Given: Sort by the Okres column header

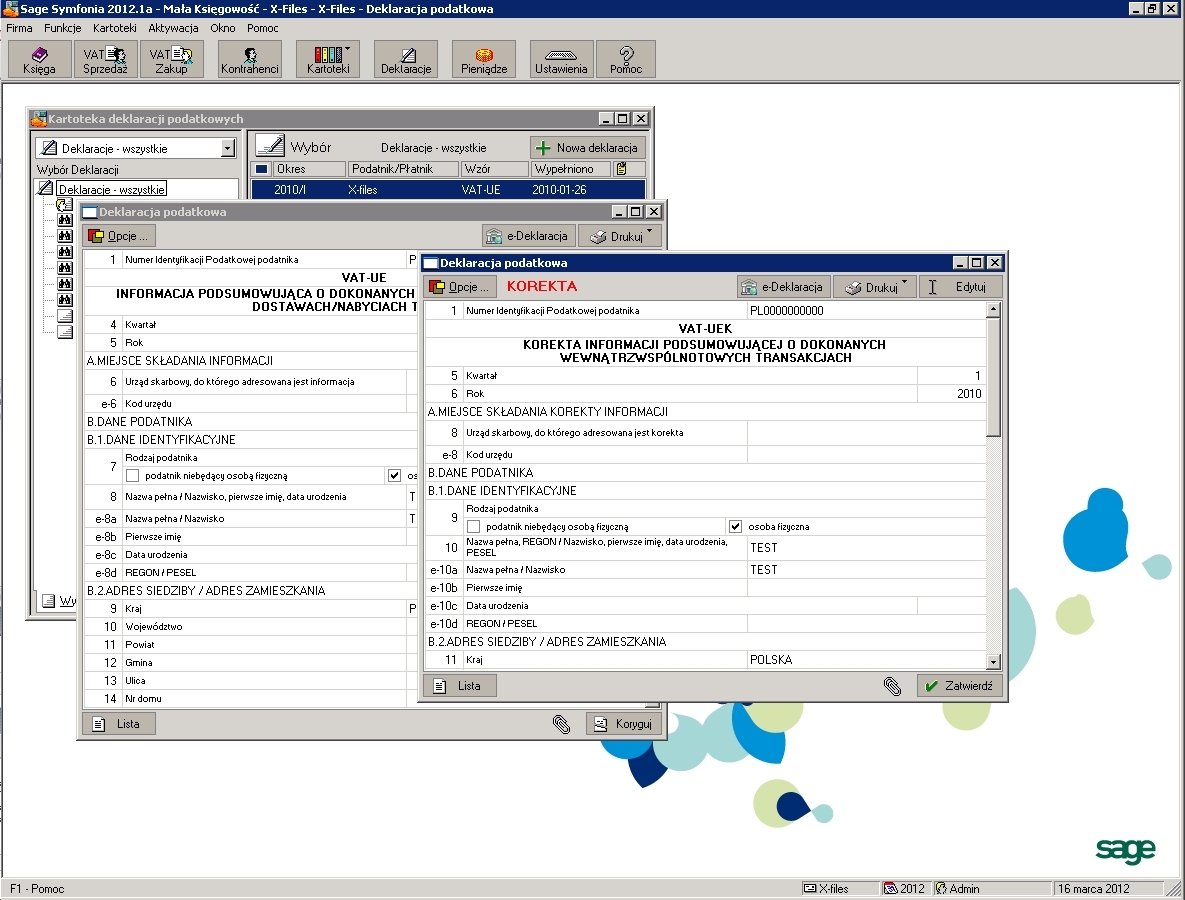Looking at the screenshot, I should coord(308,169).
